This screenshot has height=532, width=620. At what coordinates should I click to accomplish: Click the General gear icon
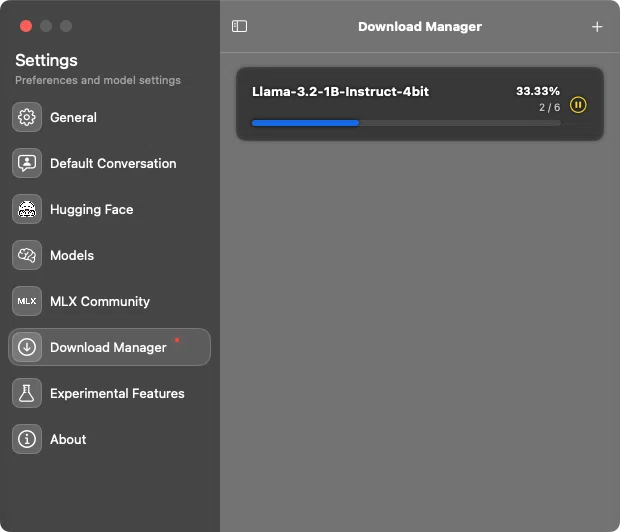[x=26, y=117]
